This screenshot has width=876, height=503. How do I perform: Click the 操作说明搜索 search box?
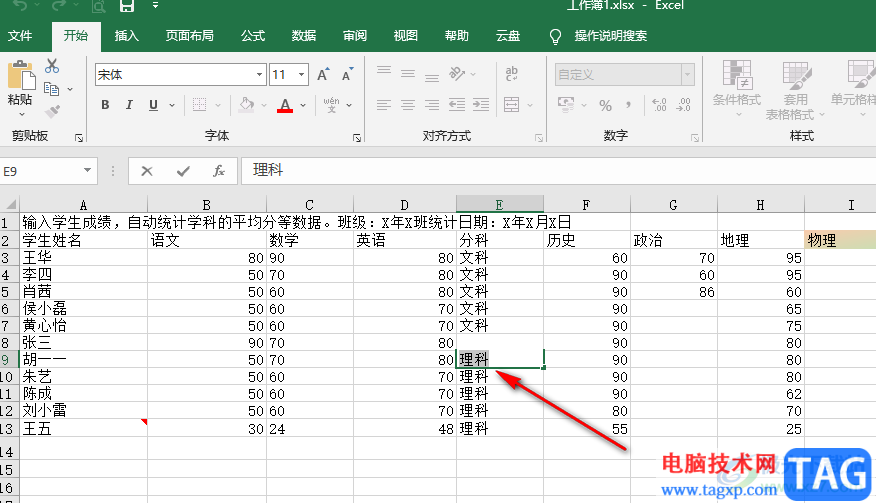(x=610, y=36)
